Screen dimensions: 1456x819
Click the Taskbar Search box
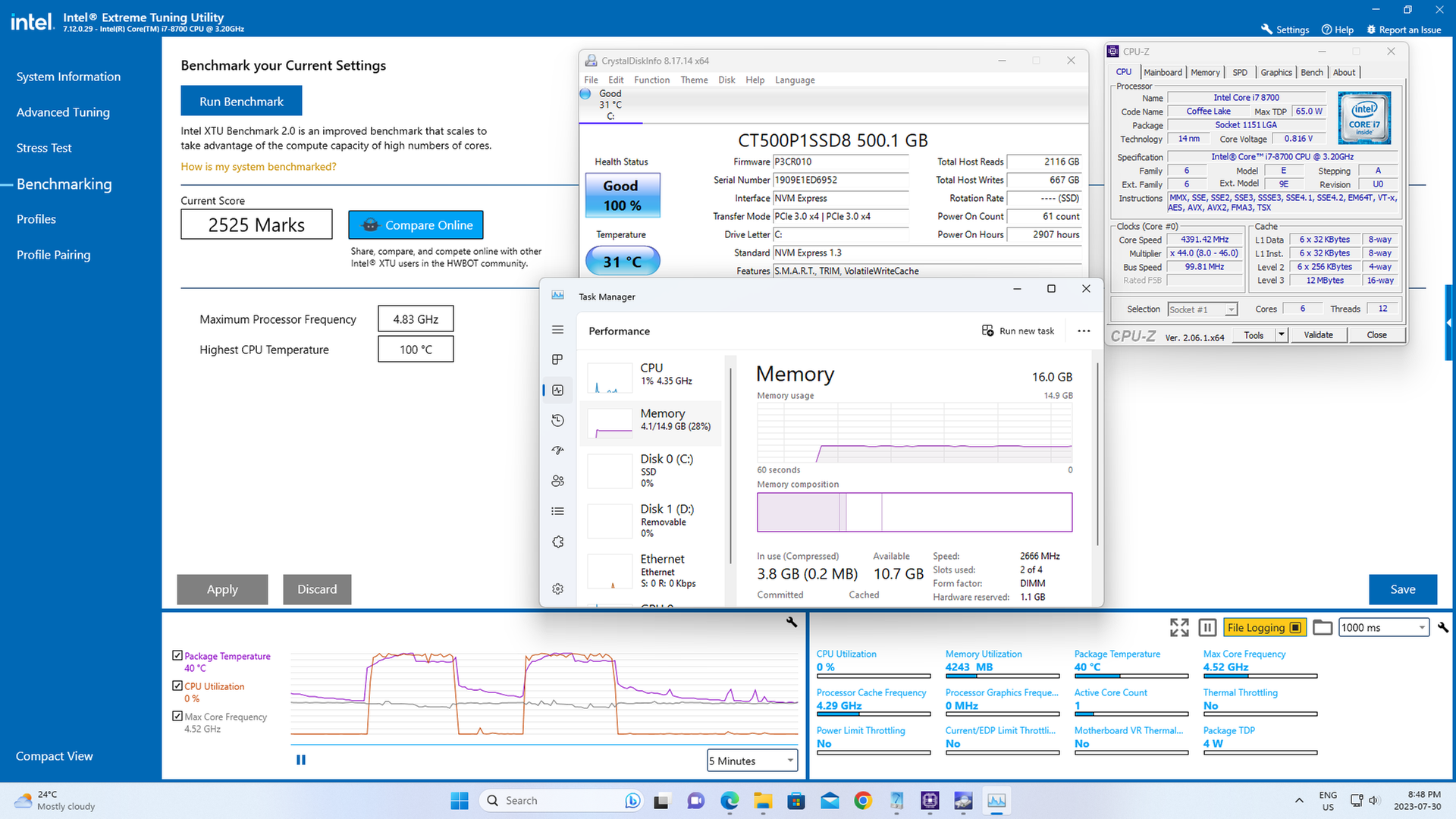click(x=560, y=801)
